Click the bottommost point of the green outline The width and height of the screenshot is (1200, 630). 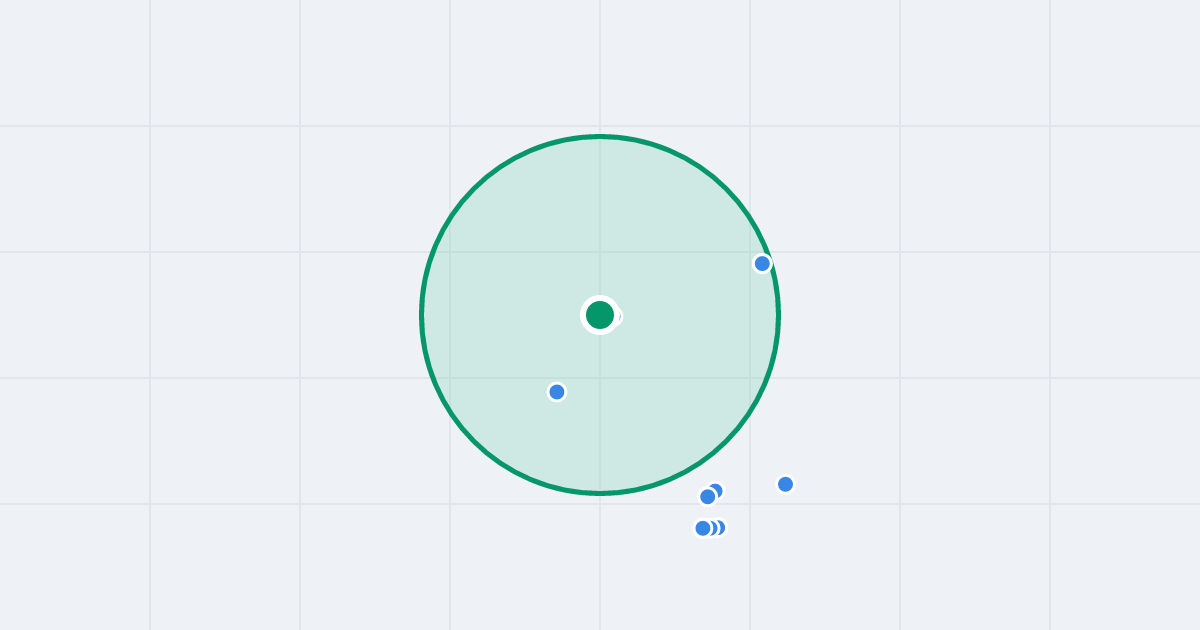click(x=600, y=493)
